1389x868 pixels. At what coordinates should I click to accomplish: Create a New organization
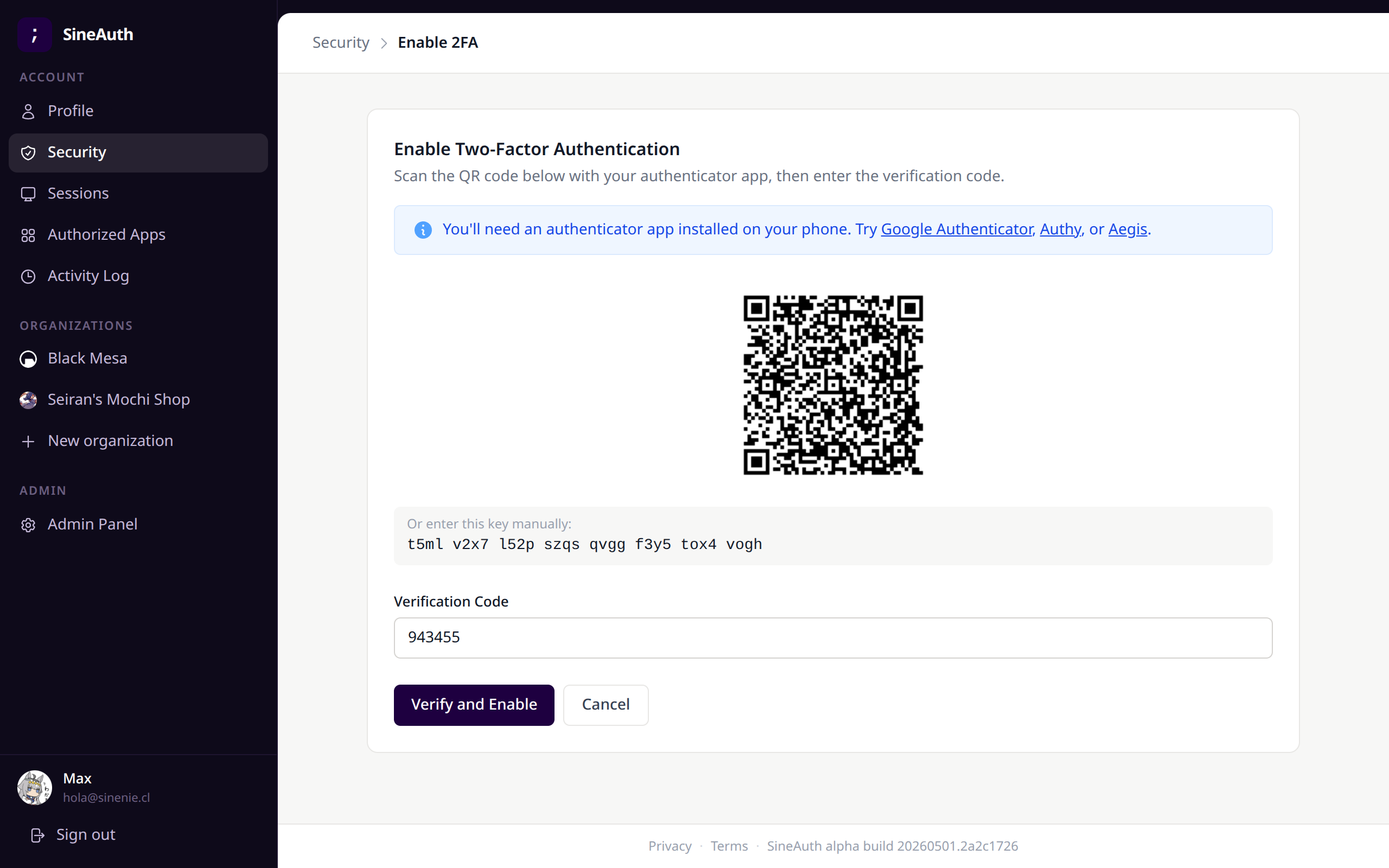pyautogui.click(x=138, y=442)
